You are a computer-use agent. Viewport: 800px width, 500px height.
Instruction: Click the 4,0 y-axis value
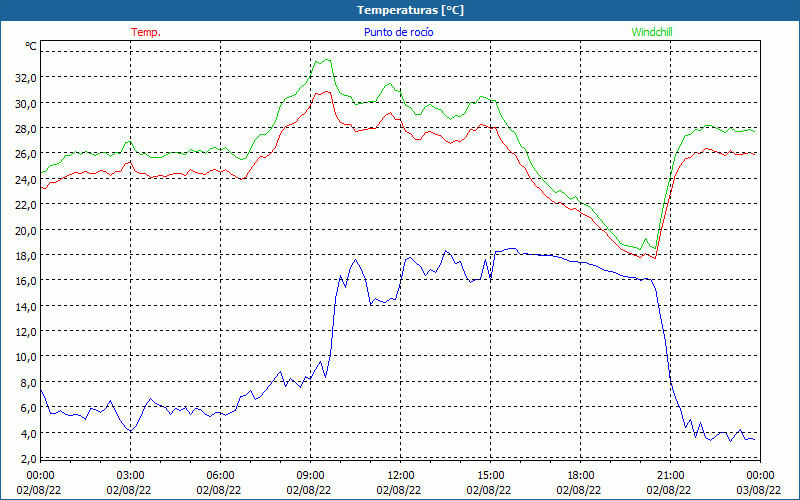tap(29, 433)
